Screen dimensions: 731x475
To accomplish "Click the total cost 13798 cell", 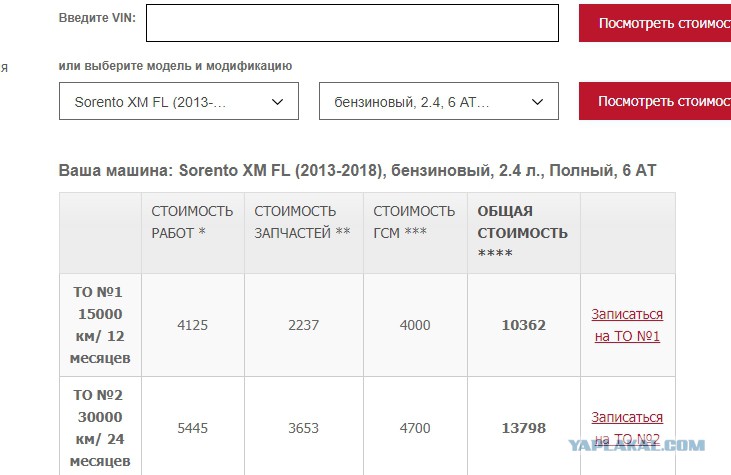I will point(524,428).
